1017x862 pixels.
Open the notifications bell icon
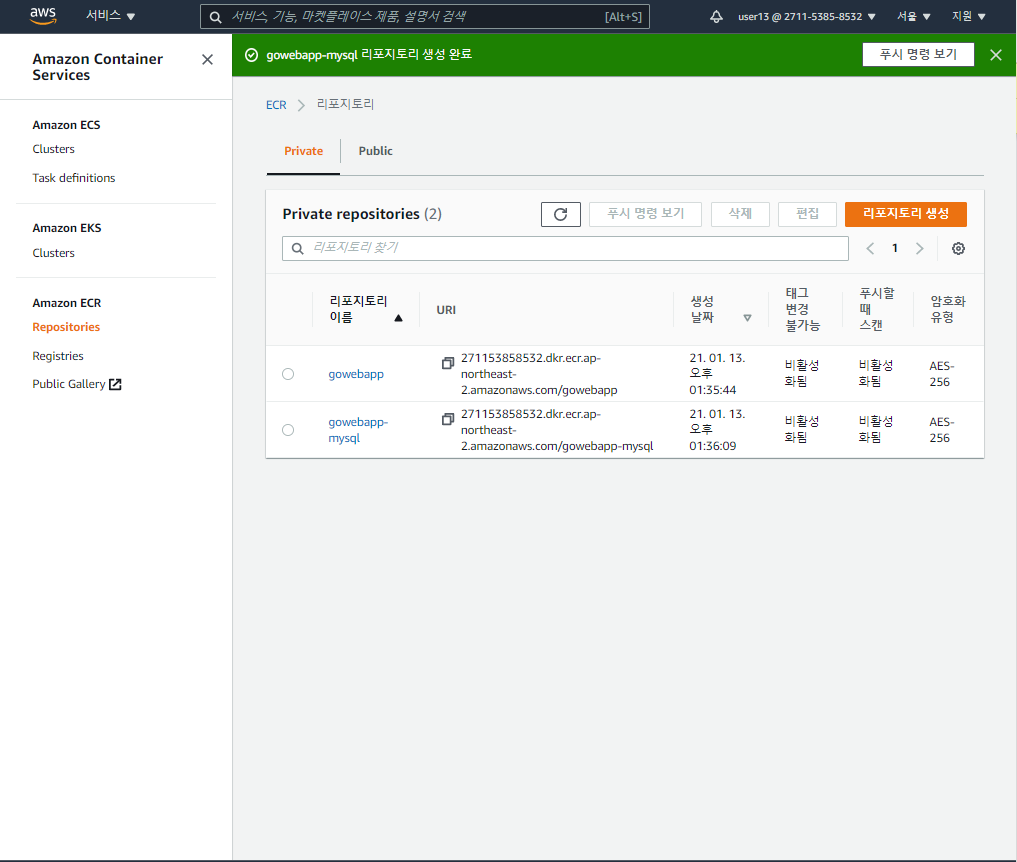click(716, 17)
